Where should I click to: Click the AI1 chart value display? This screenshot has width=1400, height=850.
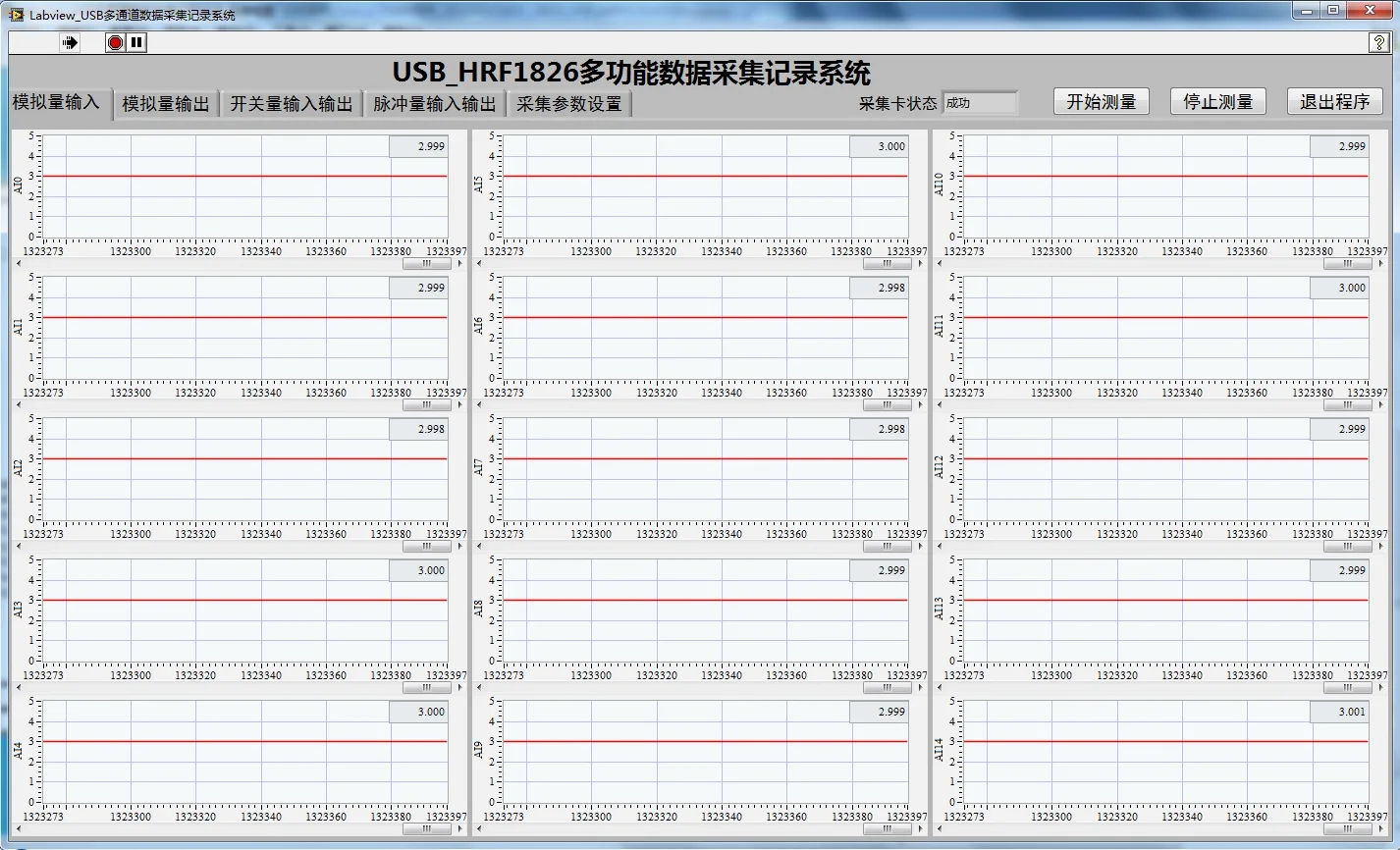[x=419, y=288]
